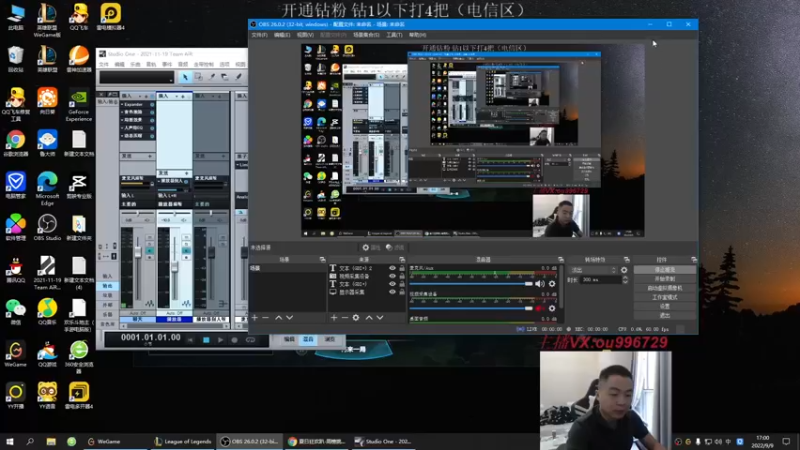800x450 pixels.
Task: Toggle the lock on the first text source
Action: (402, 268)
